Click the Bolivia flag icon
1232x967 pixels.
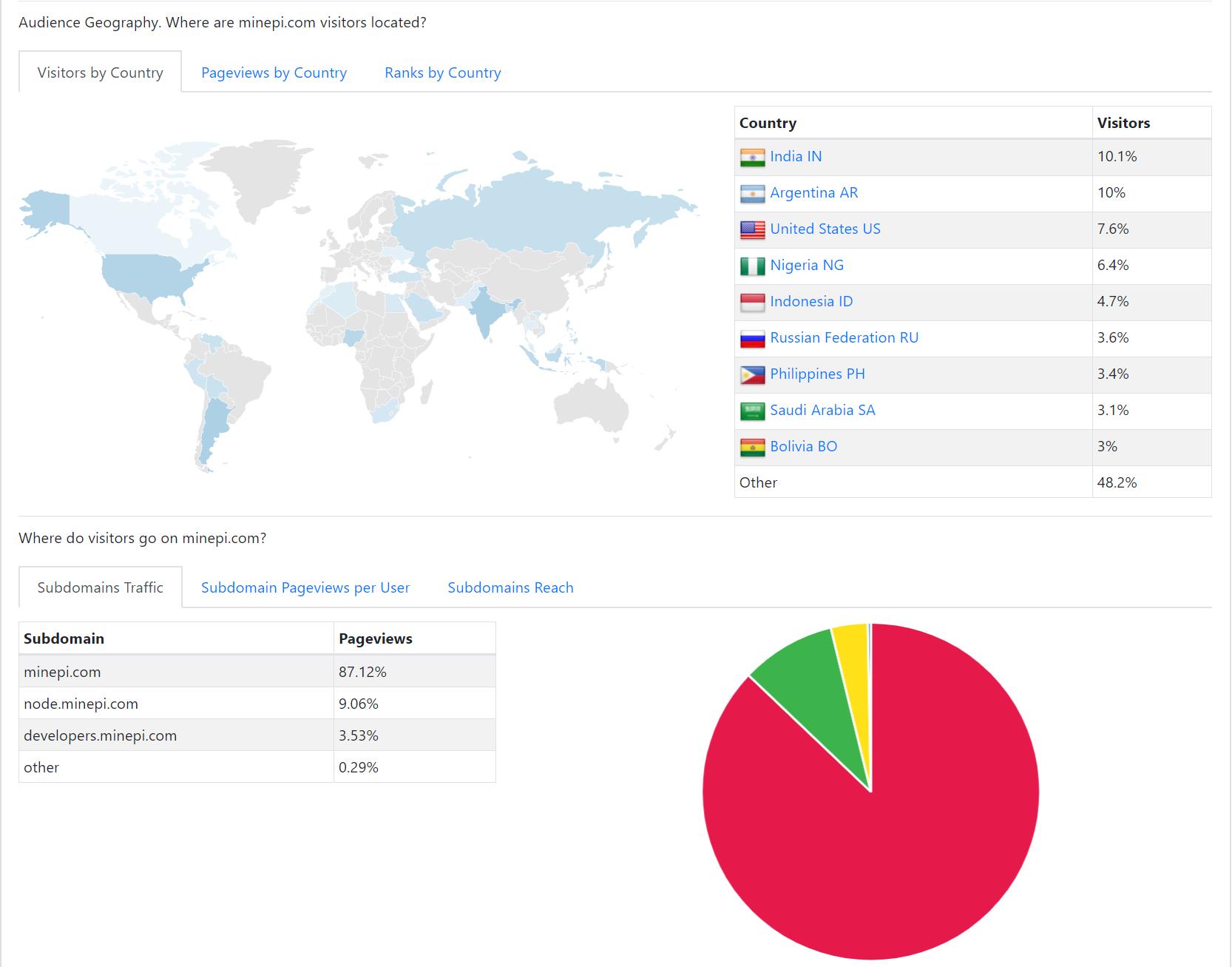752,447
